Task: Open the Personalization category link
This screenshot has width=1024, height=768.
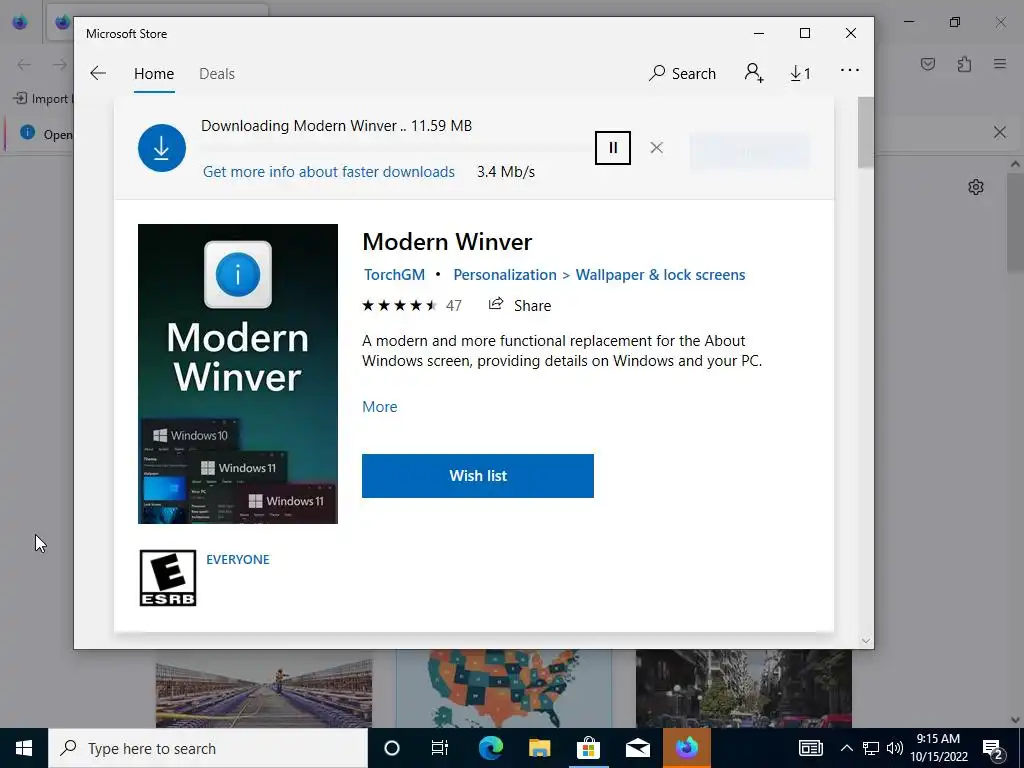Action: click(505, 275)
